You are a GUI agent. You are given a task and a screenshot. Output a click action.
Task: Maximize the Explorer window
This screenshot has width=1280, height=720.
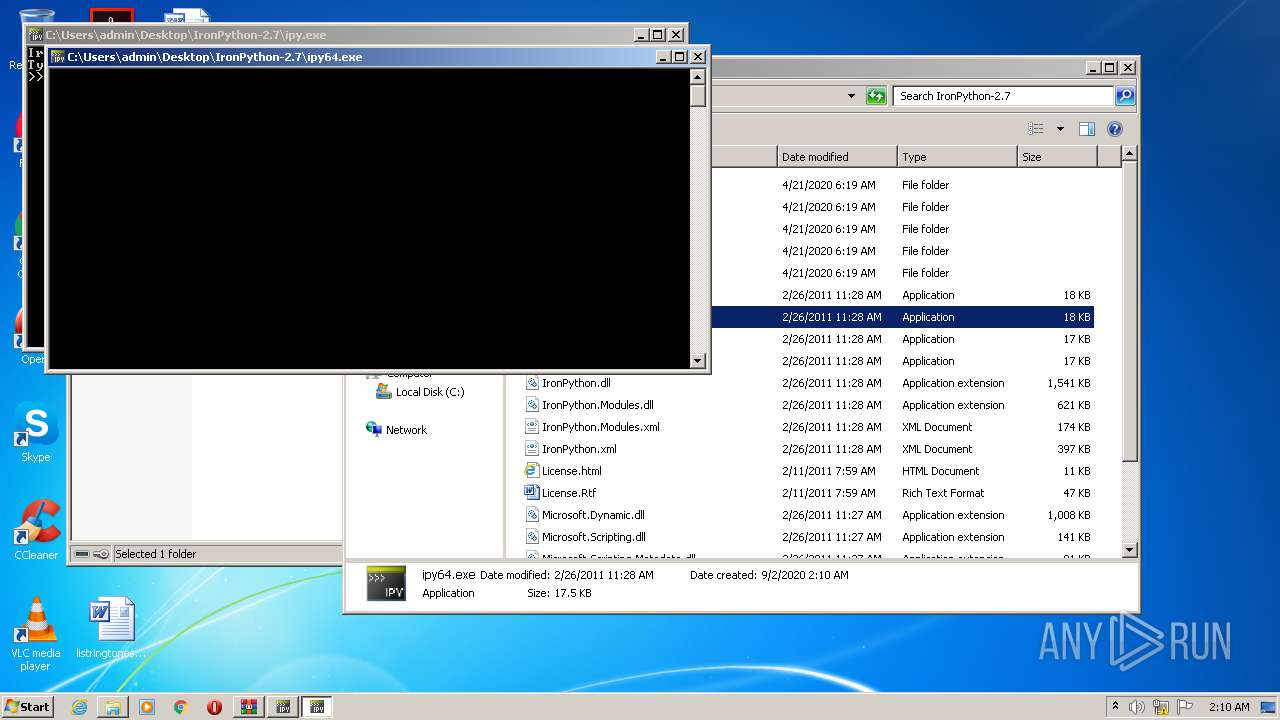(1111, 67)
